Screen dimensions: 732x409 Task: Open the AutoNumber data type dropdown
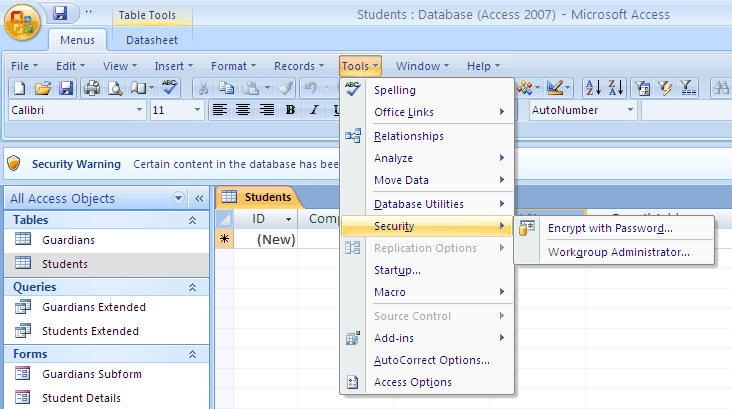click(x=630, y=110)
